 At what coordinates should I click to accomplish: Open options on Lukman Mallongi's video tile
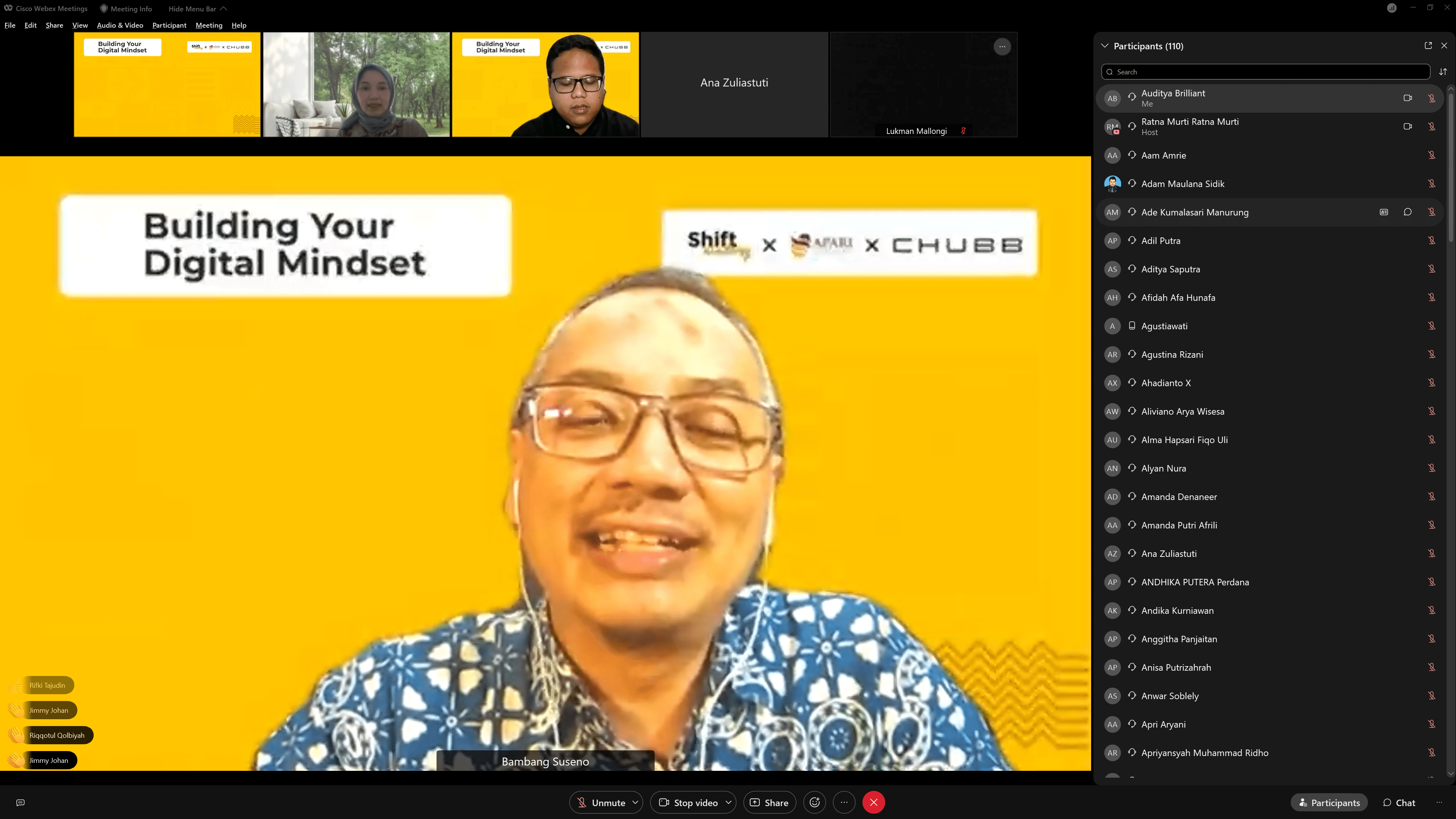(x=1002, y=47)
